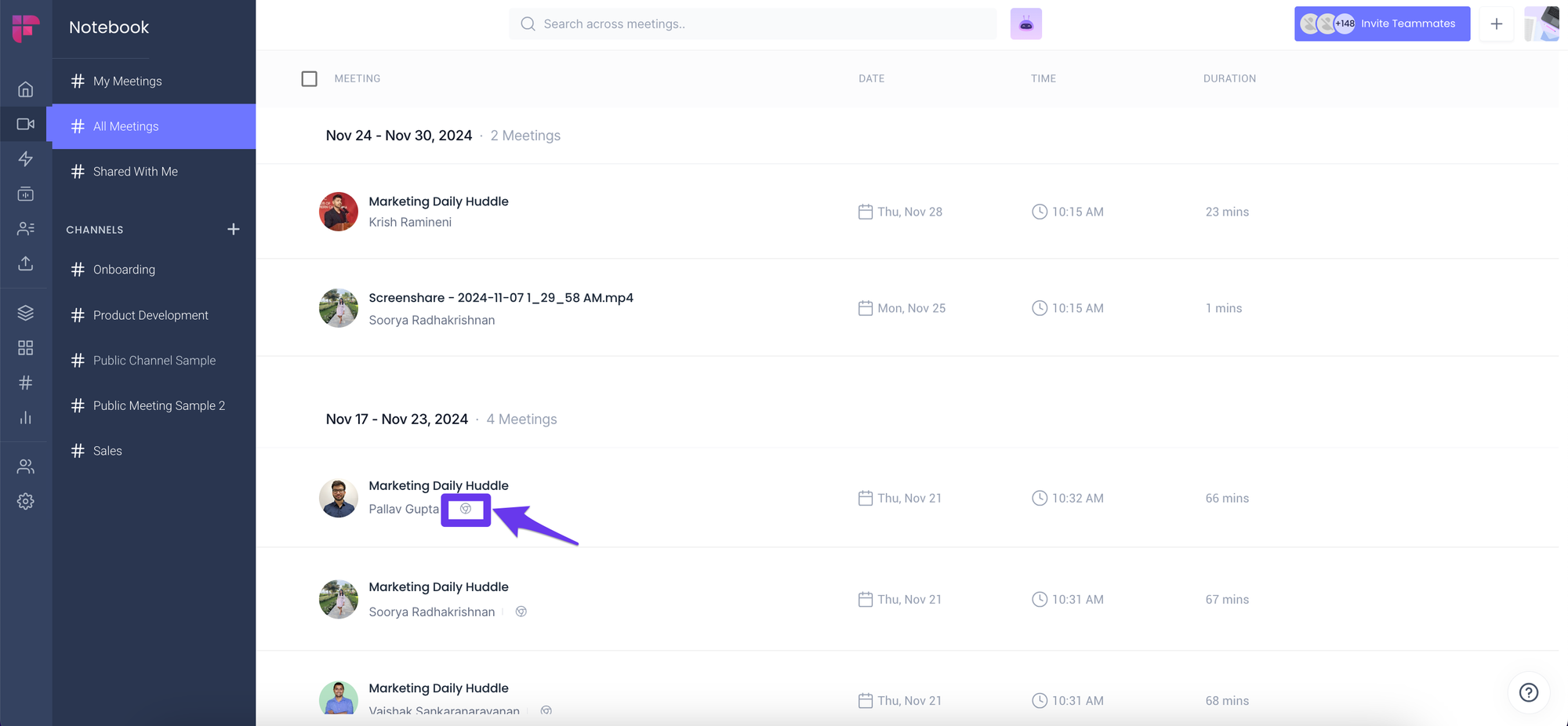Switch to the My Meetings tab
Image resolution: width=1568 pixels, height=726 pixels.
pos(126,81)
